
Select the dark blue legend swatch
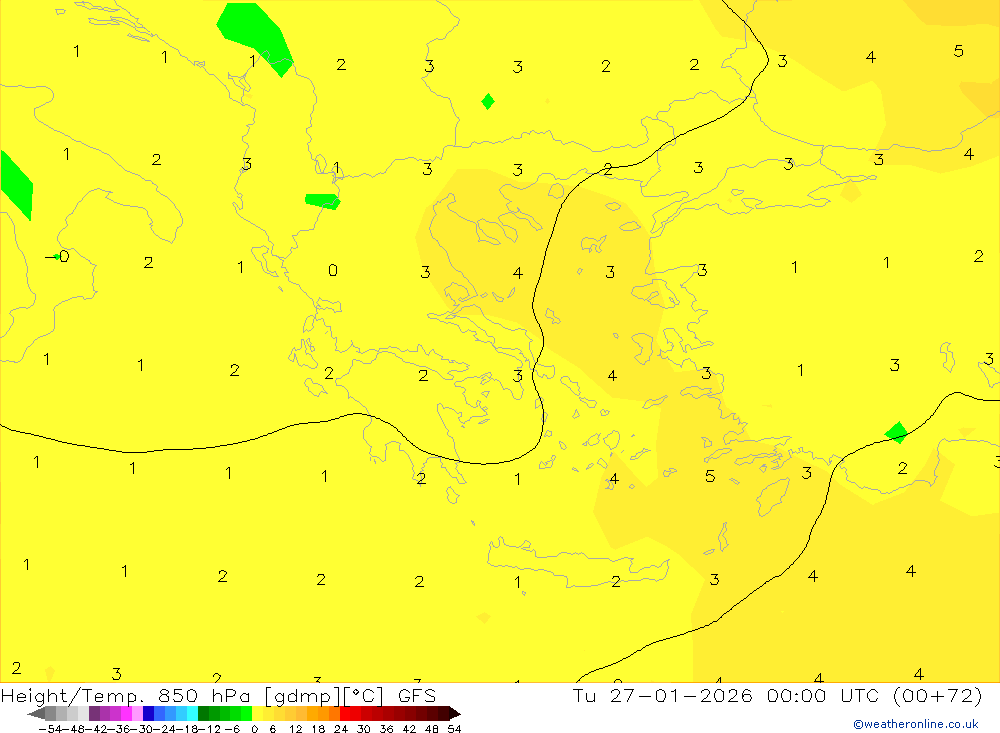[148, 714]
